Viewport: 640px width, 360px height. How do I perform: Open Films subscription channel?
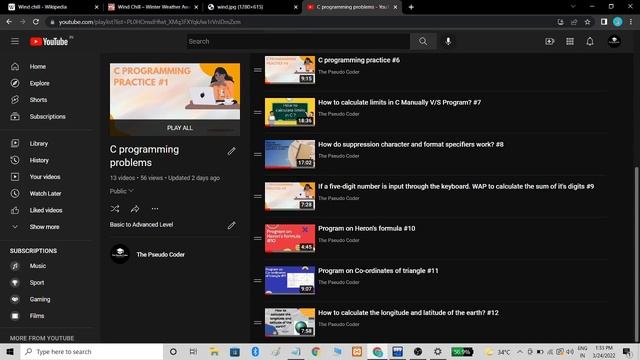(x=37, y=316)
